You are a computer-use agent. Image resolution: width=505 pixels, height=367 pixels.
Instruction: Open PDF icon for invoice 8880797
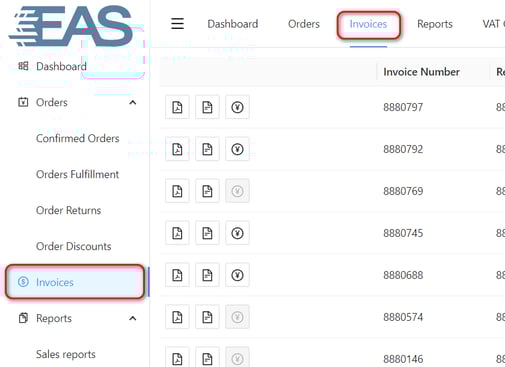click(177, 107)
